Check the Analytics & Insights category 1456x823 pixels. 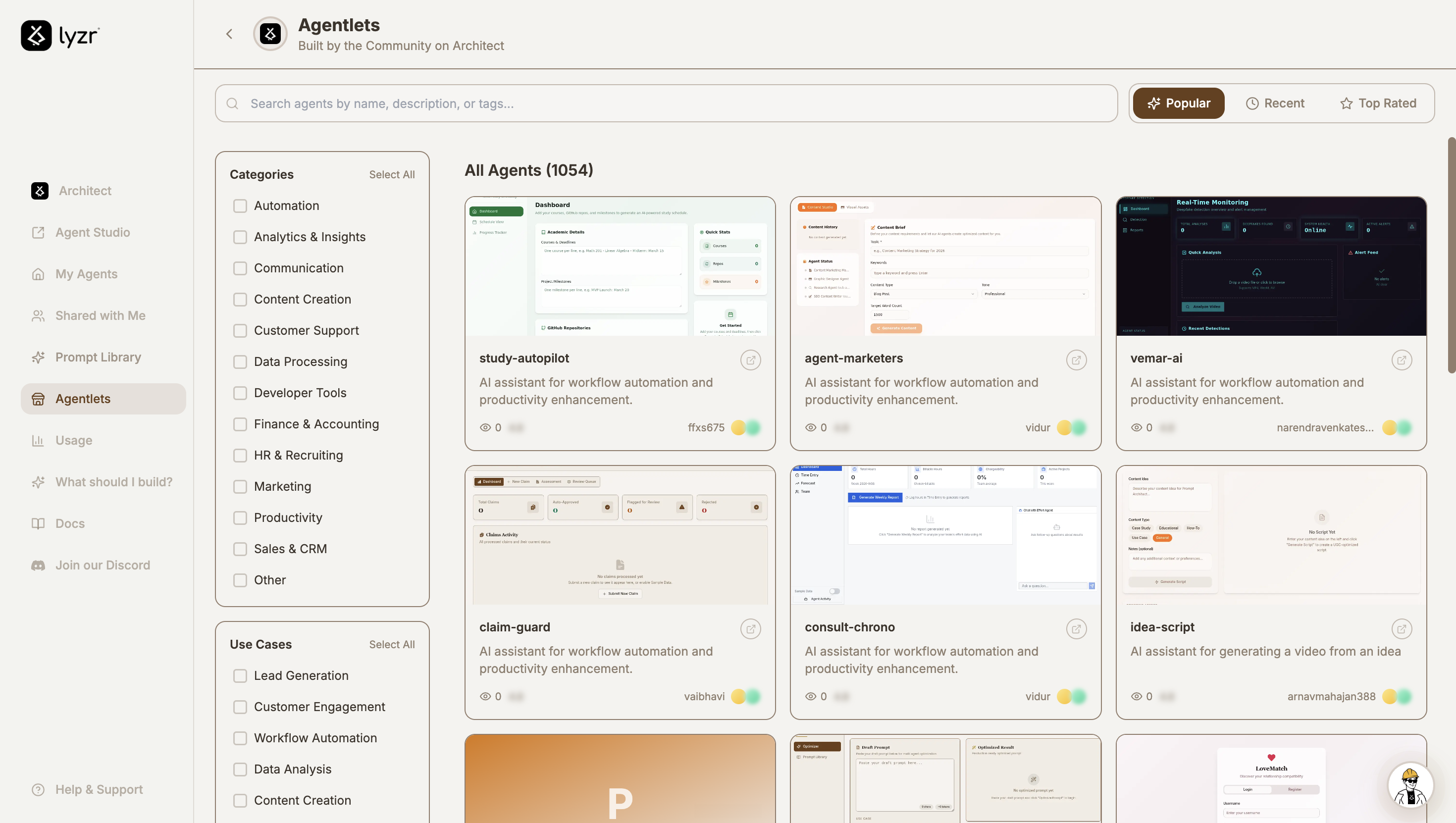pos(240,237)
